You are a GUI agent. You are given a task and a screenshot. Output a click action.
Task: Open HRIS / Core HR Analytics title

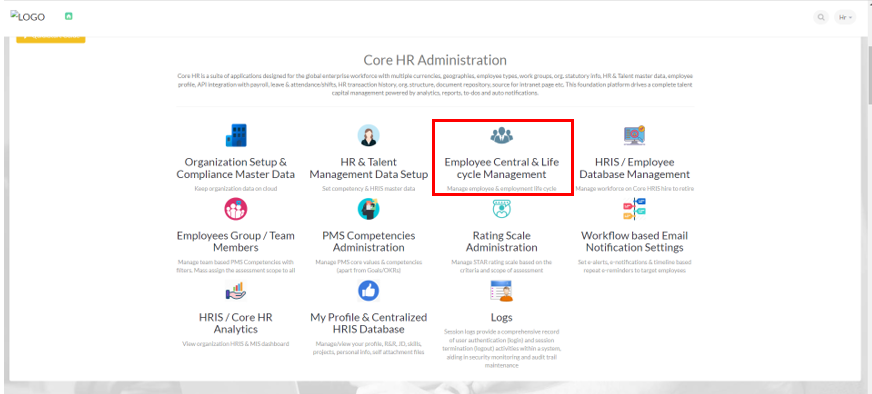click(236, 323)
